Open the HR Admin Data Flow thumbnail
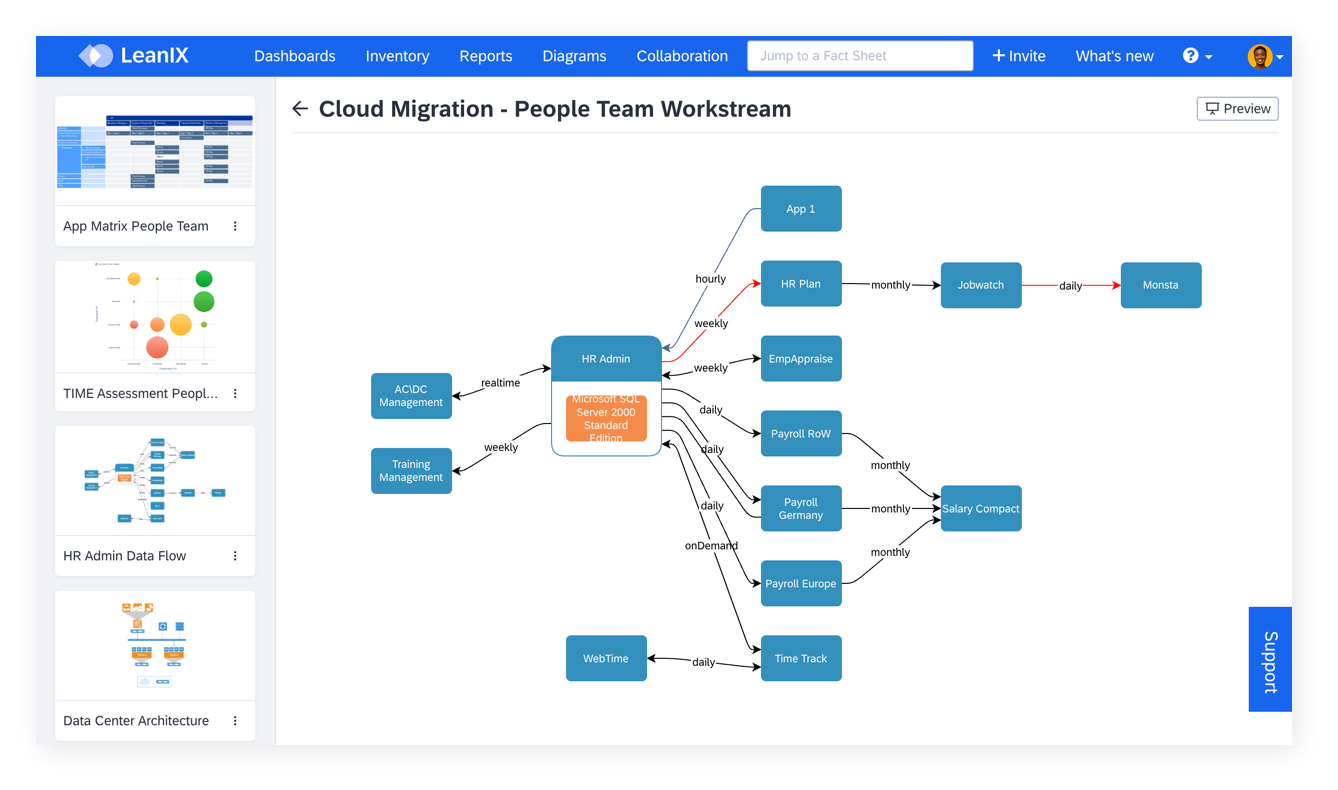Viewport: 1338px width, 790px height. click(x=155, y=481)
